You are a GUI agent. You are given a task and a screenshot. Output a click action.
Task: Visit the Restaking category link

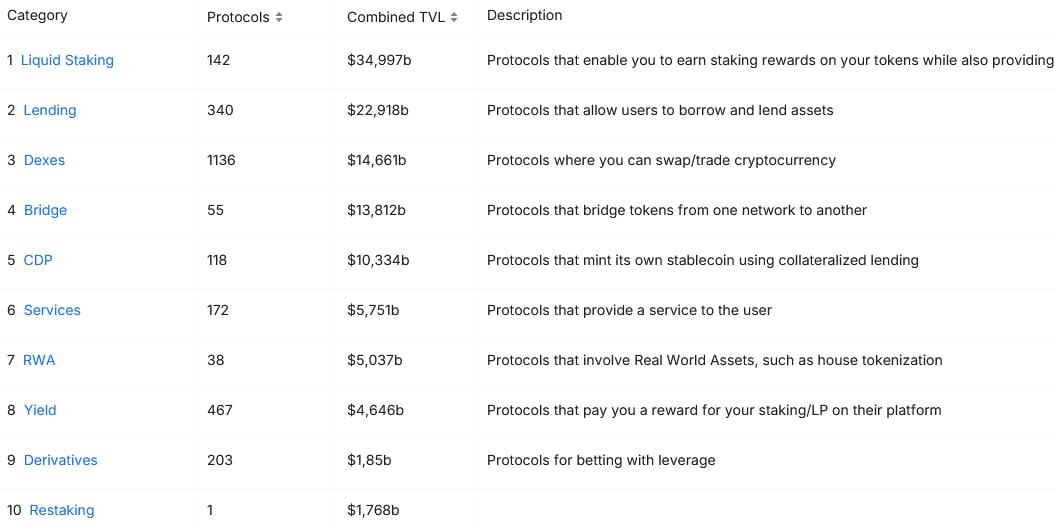point(62,510)
